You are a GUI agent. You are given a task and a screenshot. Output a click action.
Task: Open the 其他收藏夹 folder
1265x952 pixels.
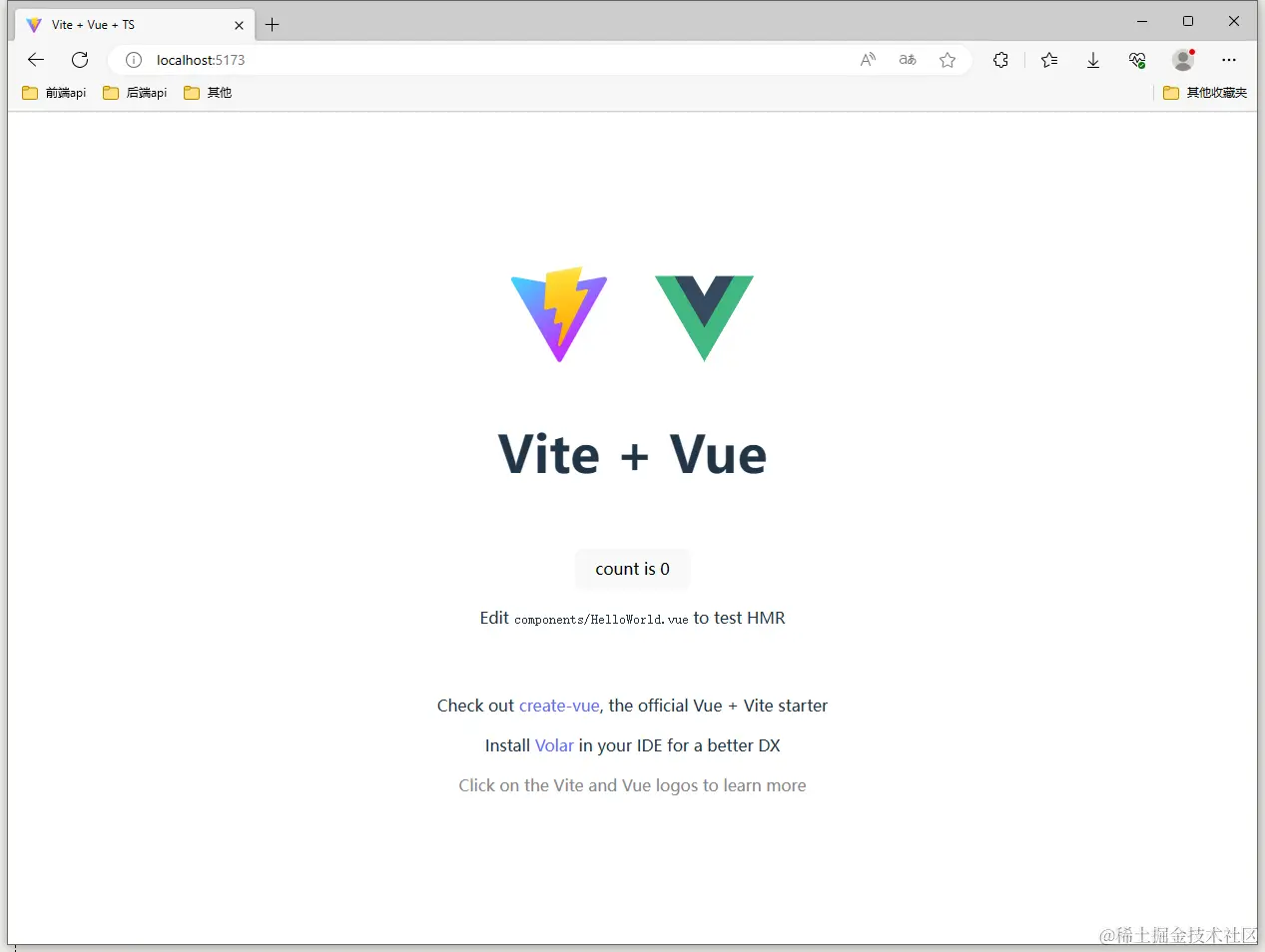1205,93
